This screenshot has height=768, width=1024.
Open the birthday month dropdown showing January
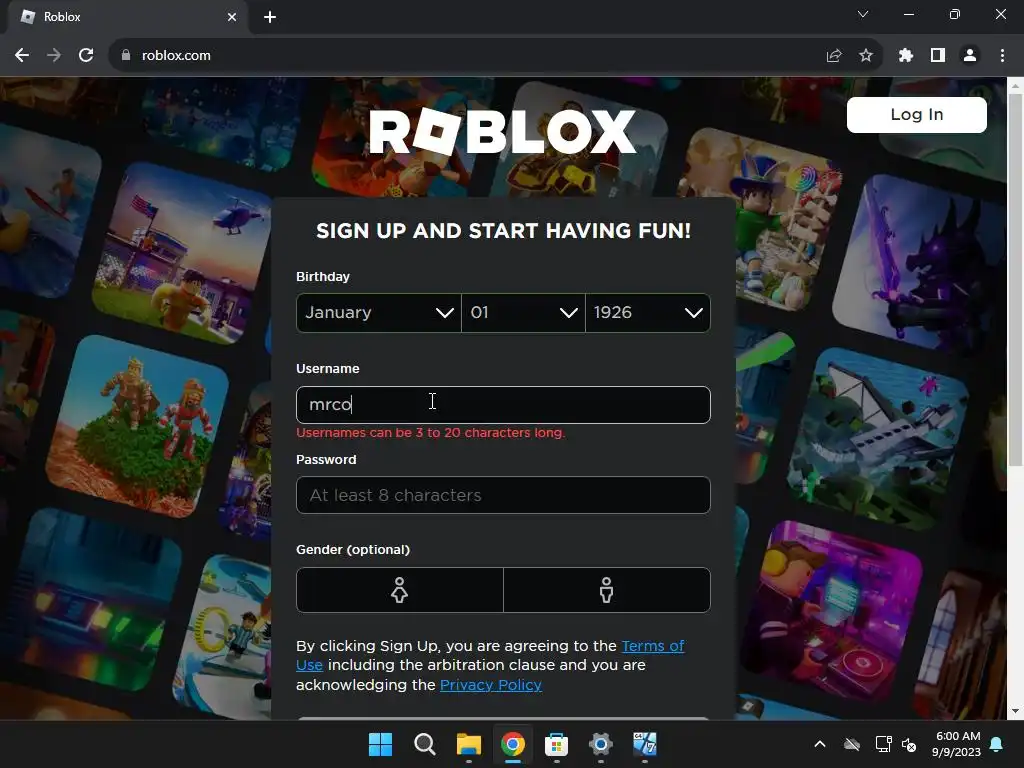(379, 313)
